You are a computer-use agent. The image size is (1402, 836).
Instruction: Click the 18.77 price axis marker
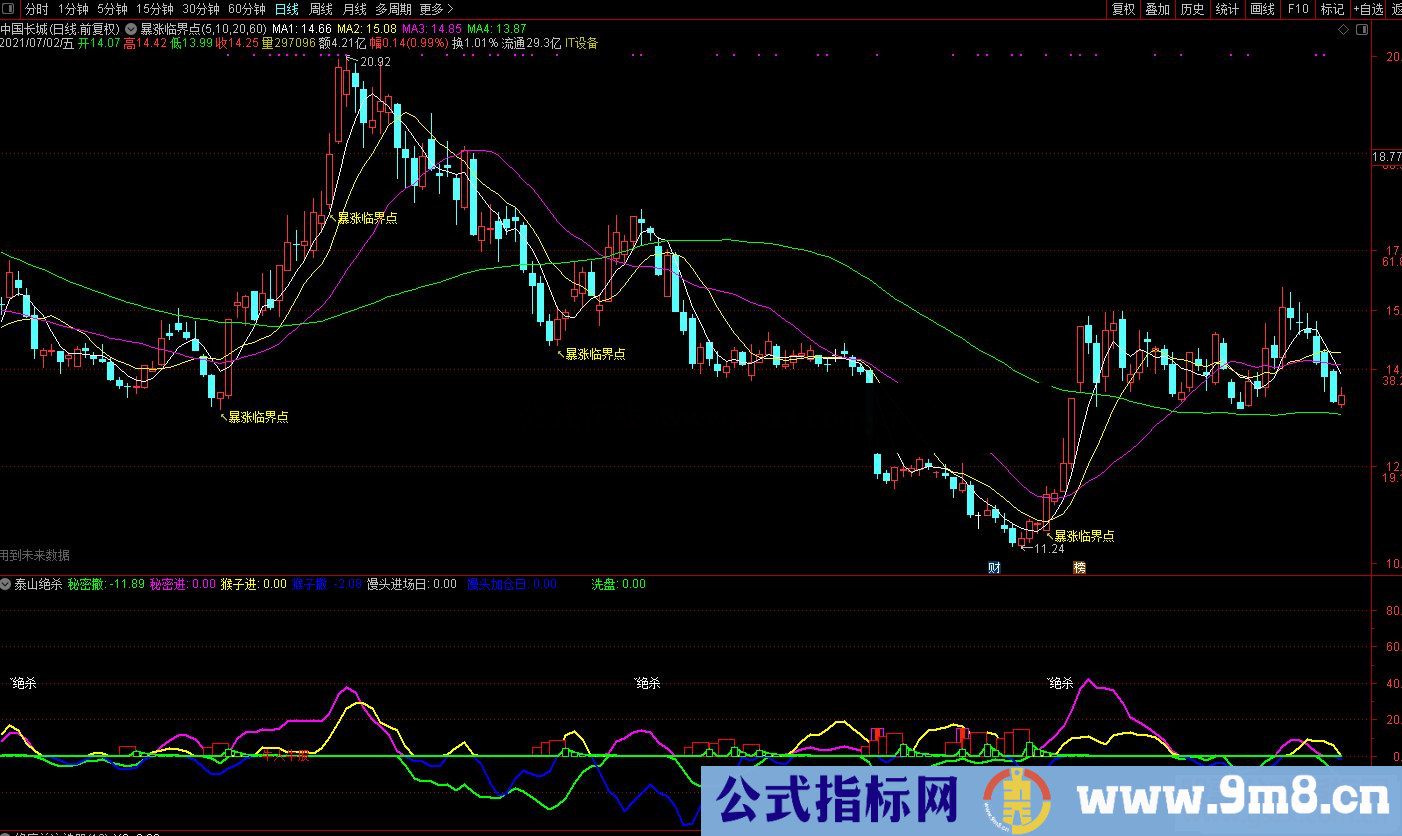1386,157
